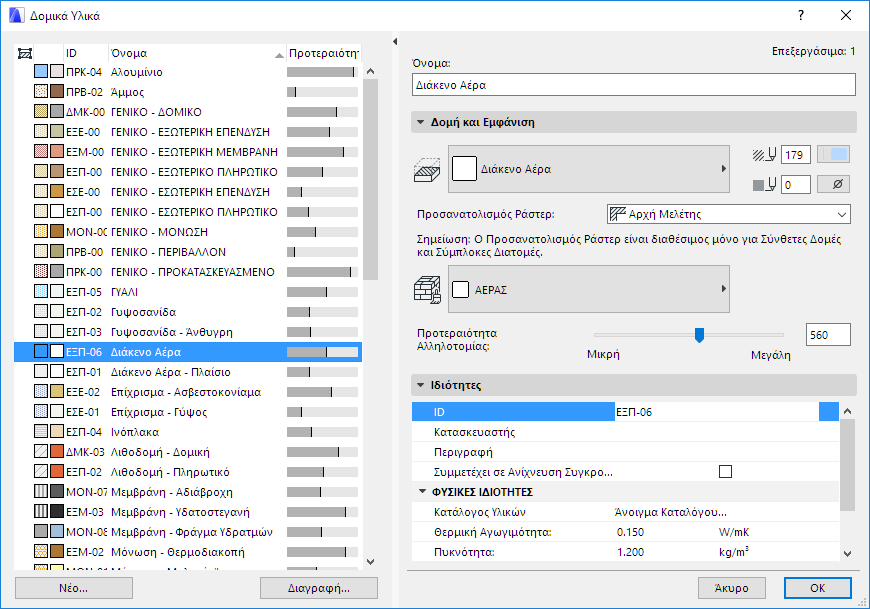Click the fill icon of Μόνωση - Θερμοδιακοπή row

tap(41, 551)
